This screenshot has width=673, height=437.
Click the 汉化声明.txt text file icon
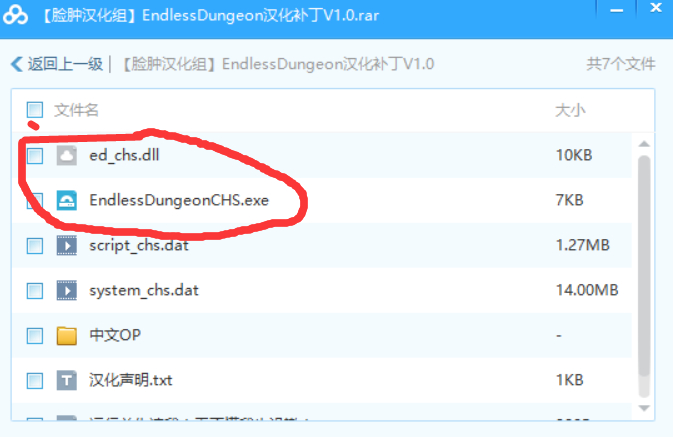point(67,380)
